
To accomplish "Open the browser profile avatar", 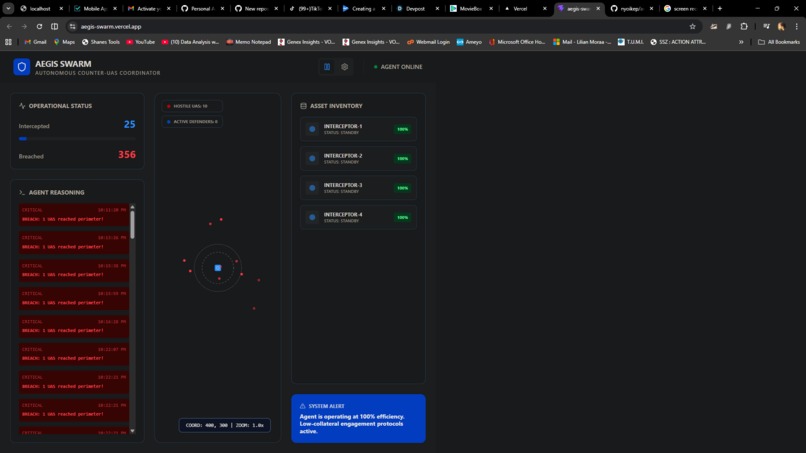I will tap(781, 26).
